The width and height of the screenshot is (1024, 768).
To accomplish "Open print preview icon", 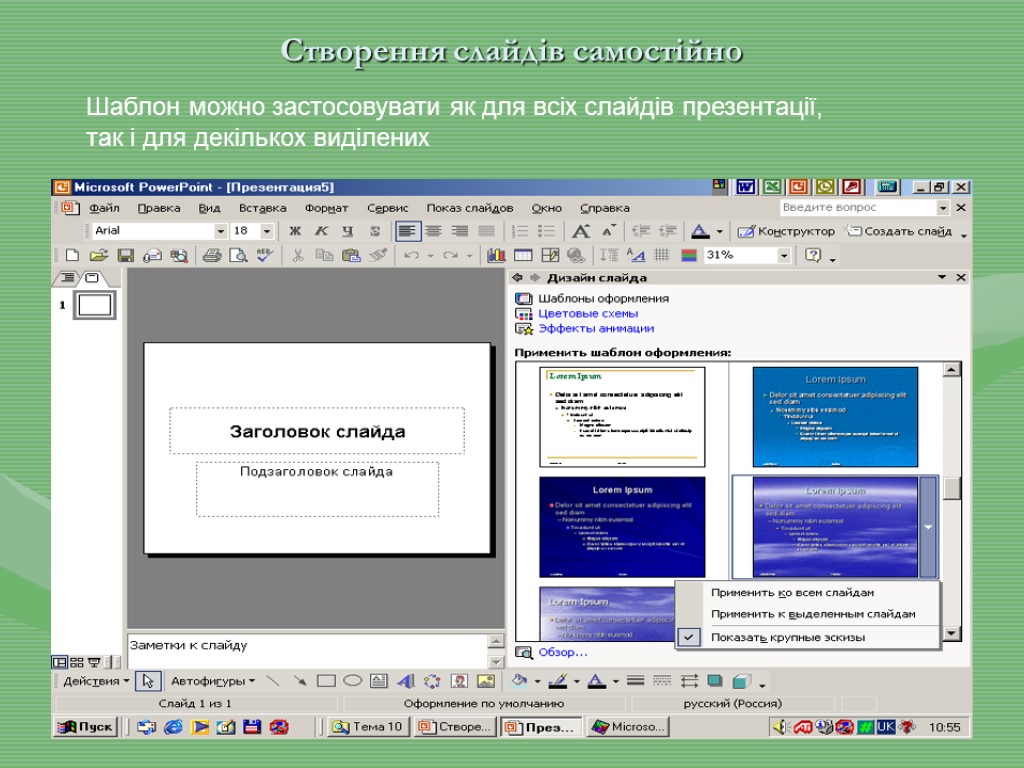I will coord(238,255).
